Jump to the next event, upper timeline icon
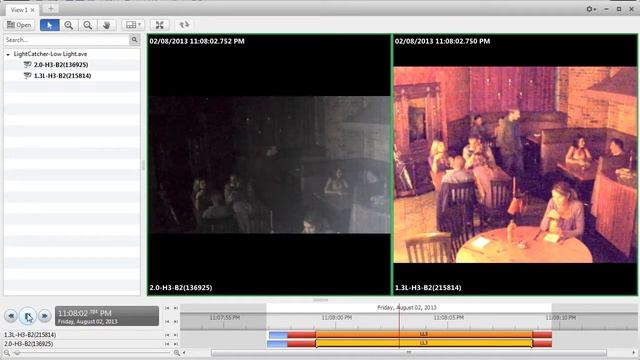The height and width of the screenshot is (360, 640). click(x=176, y=308)
